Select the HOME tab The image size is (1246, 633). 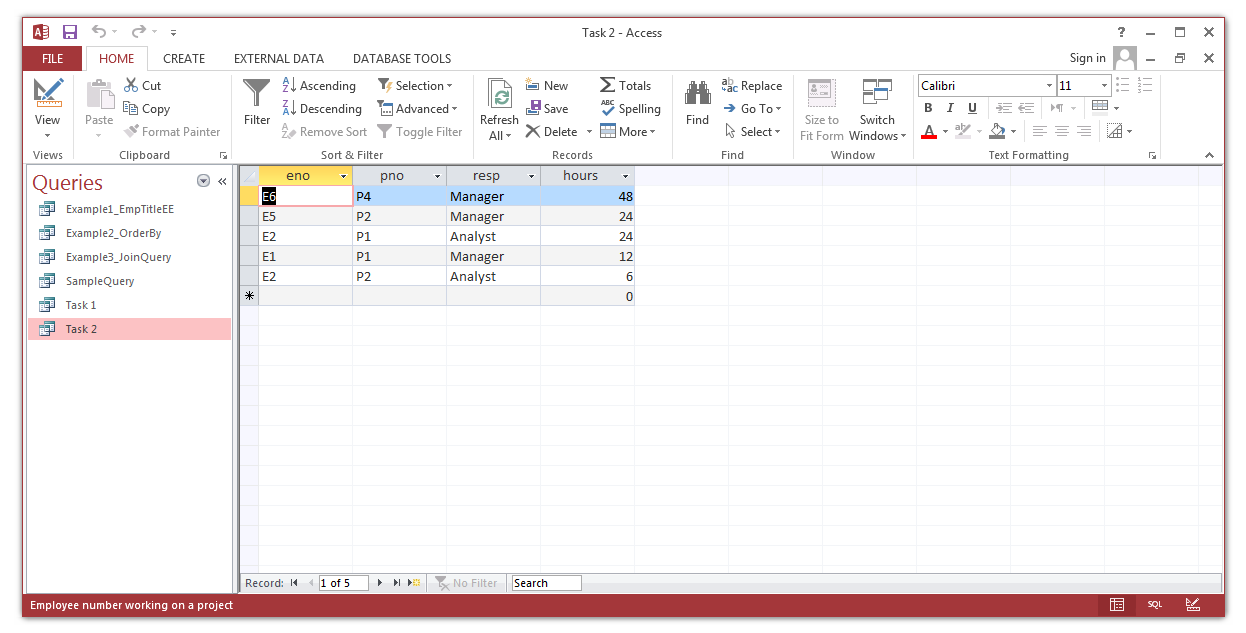coord(117,59)
